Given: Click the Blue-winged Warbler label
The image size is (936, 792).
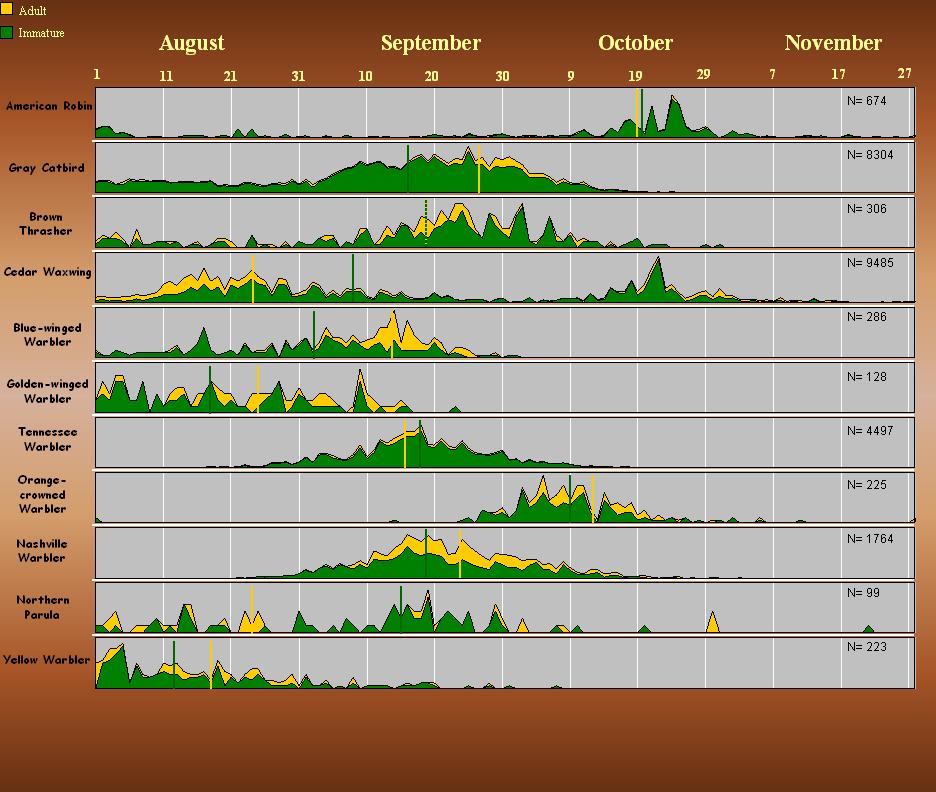Looking at the screenshot, I should 47,335.
